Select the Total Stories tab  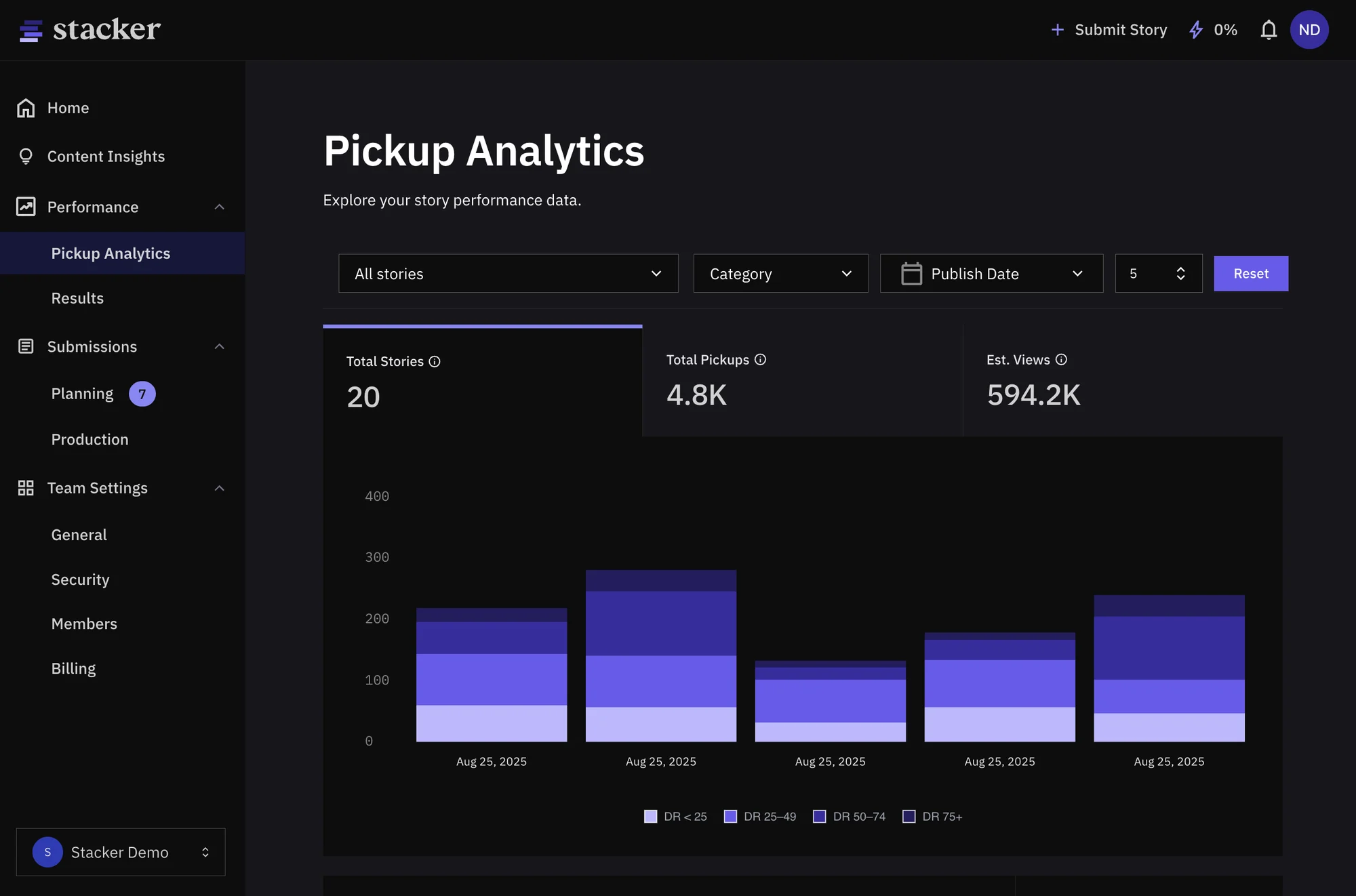[483, 381]
